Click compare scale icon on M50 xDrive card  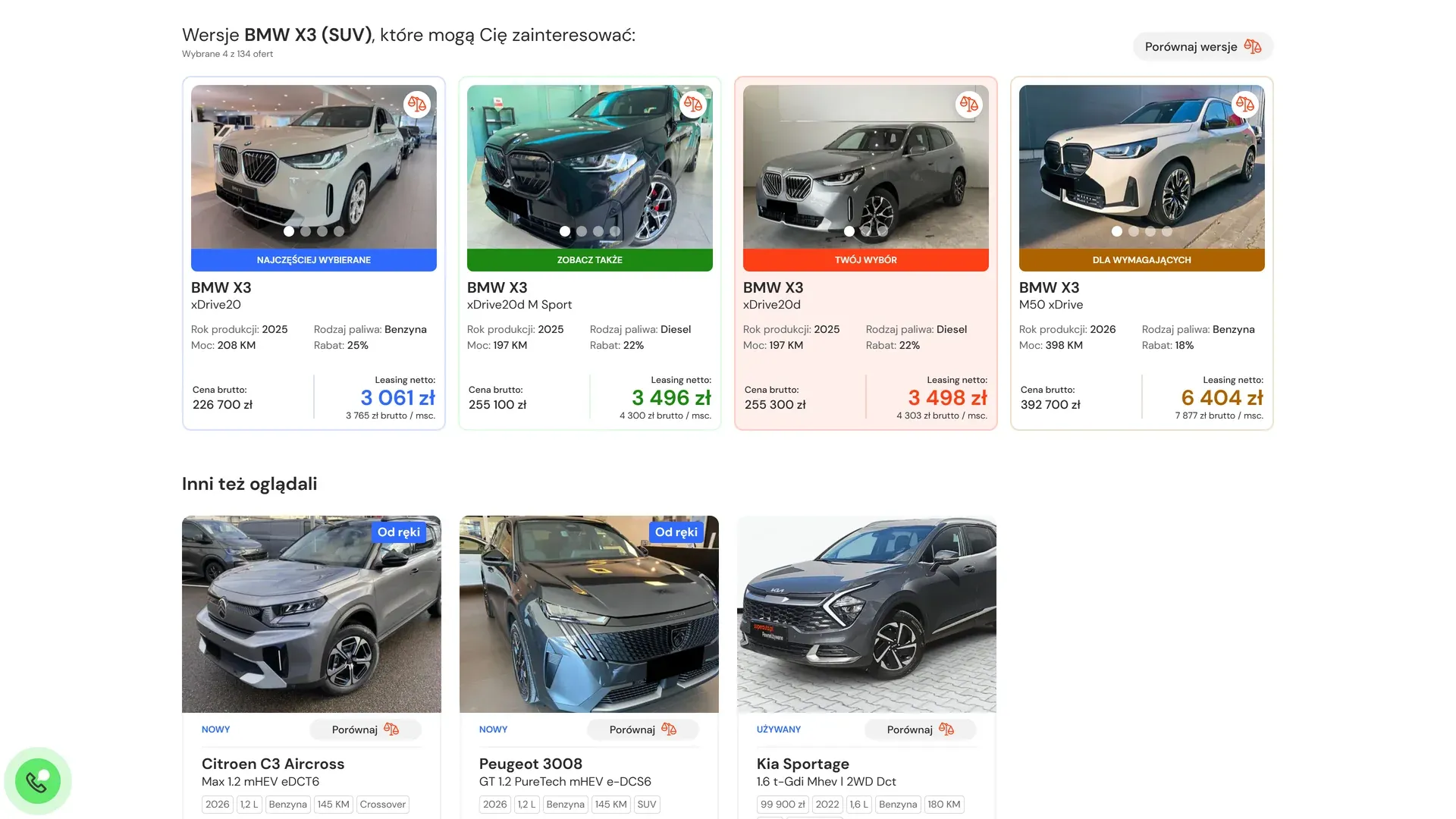point(1244,105)
